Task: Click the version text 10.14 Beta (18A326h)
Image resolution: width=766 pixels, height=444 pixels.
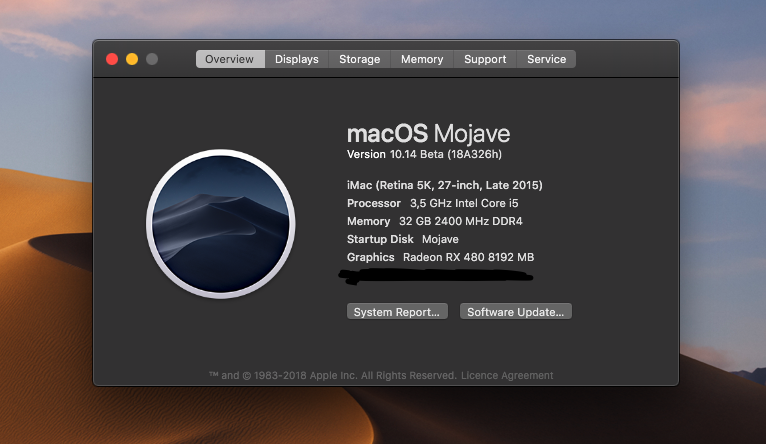Action: (446, 154)
